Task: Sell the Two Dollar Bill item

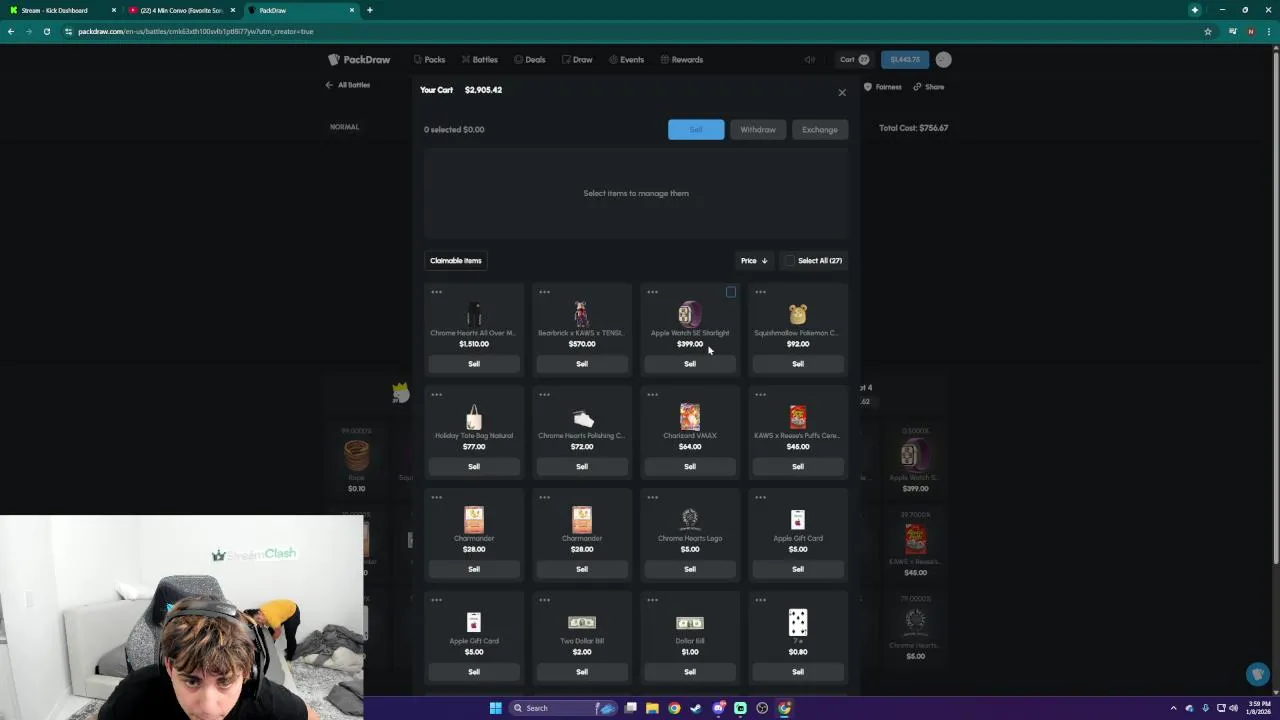Action: (x=582, y=672)
